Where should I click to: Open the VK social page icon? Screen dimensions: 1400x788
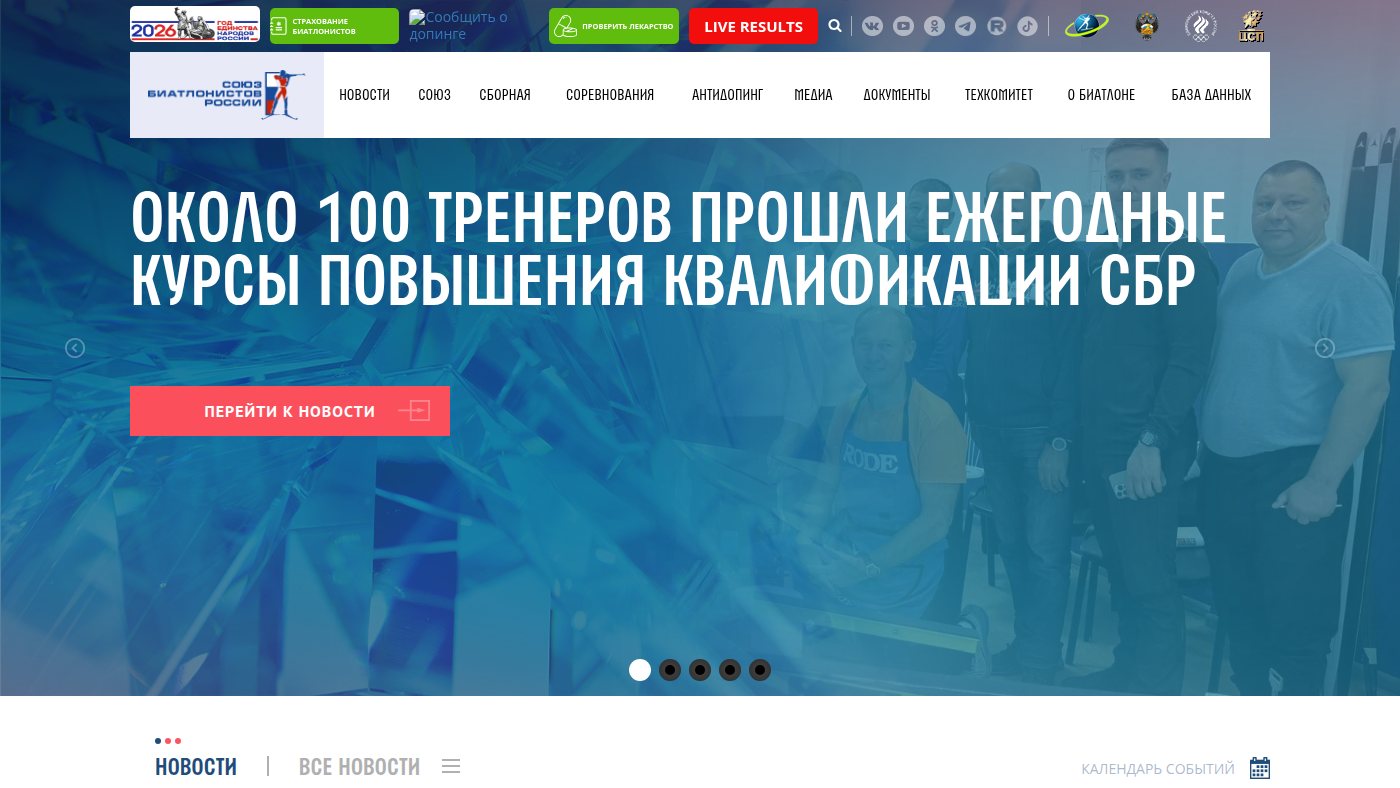point(872,26)
